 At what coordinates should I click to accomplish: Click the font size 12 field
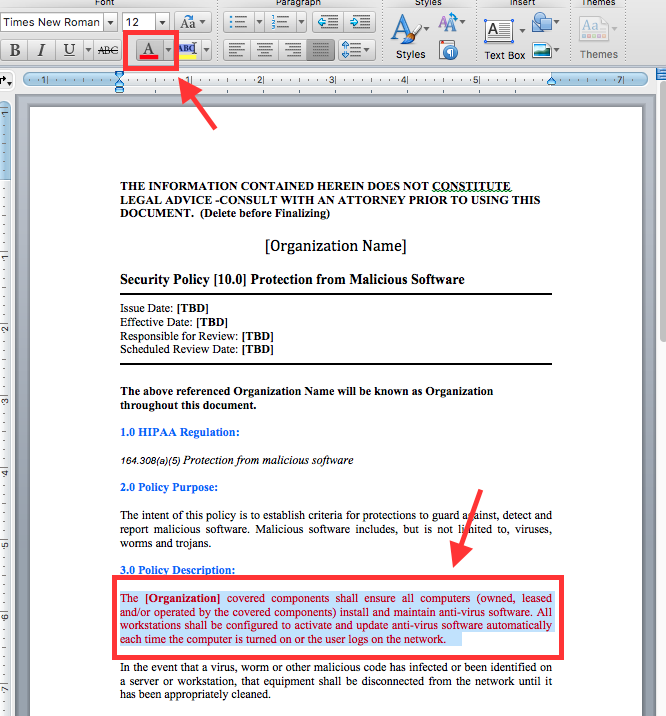[x=139, y=22]
